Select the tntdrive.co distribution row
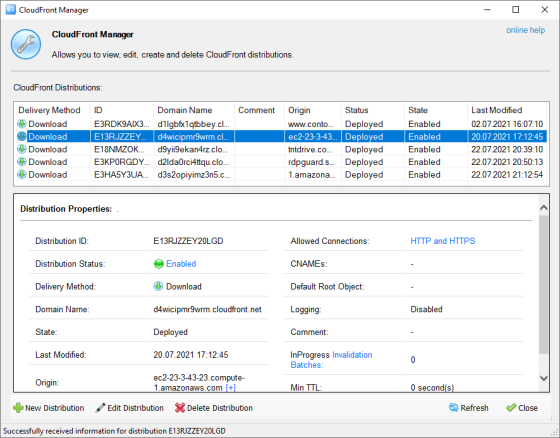The height and width of the screenshot is (438, 560). click(280, 149)
